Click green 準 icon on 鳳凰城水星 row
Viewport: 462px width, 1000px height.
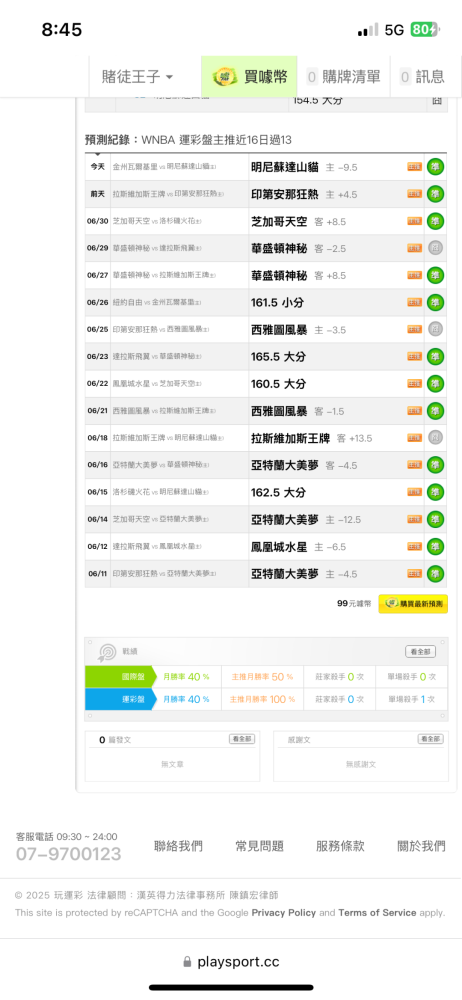tap(436, 547)
